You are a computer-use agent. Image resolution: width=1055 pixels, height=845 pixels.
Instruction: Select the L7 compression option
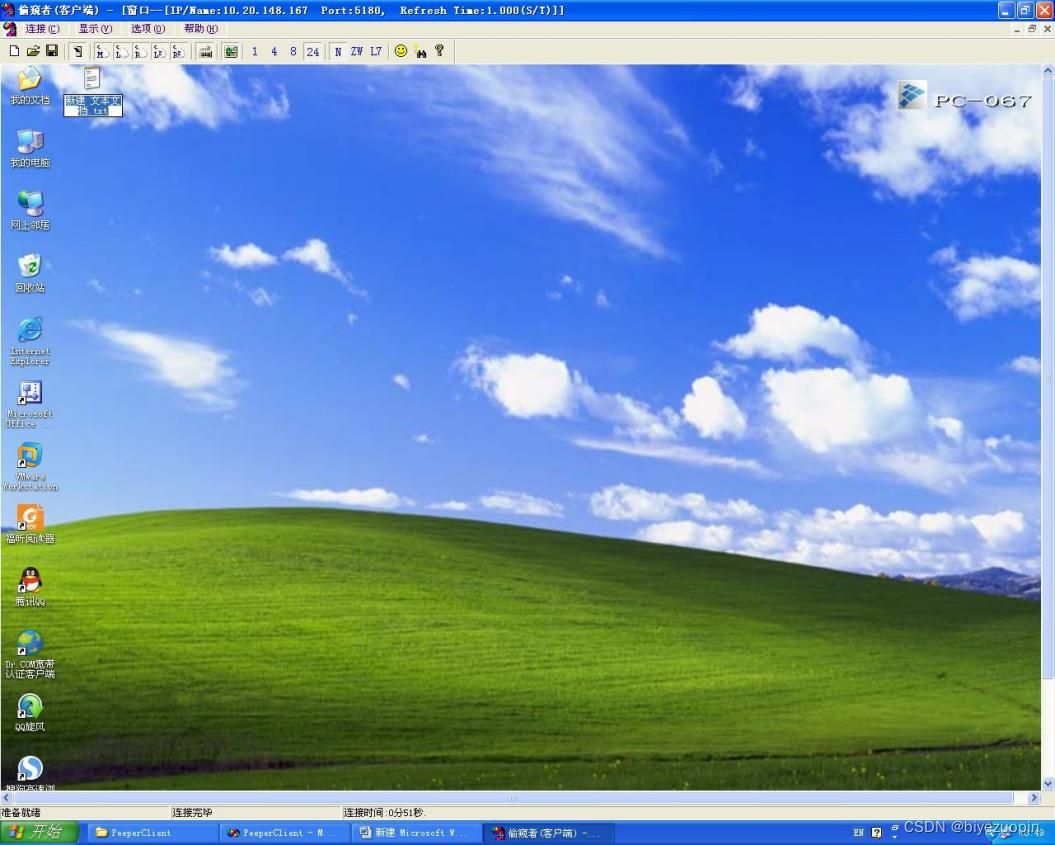375,51
